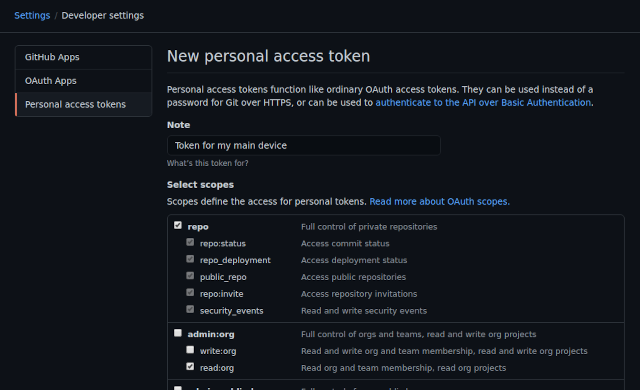Screen dimensions: 640x390
Task: Enable the admin:org scope checkbox
Action: (178, 333)
